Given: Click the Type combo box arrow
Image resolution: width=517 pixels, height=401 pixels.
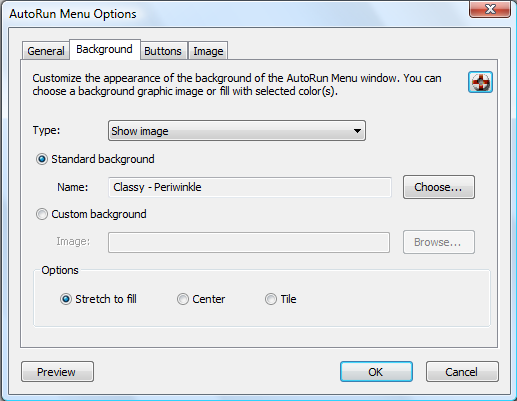Looking at the screenshot, I should click(357, 131).
